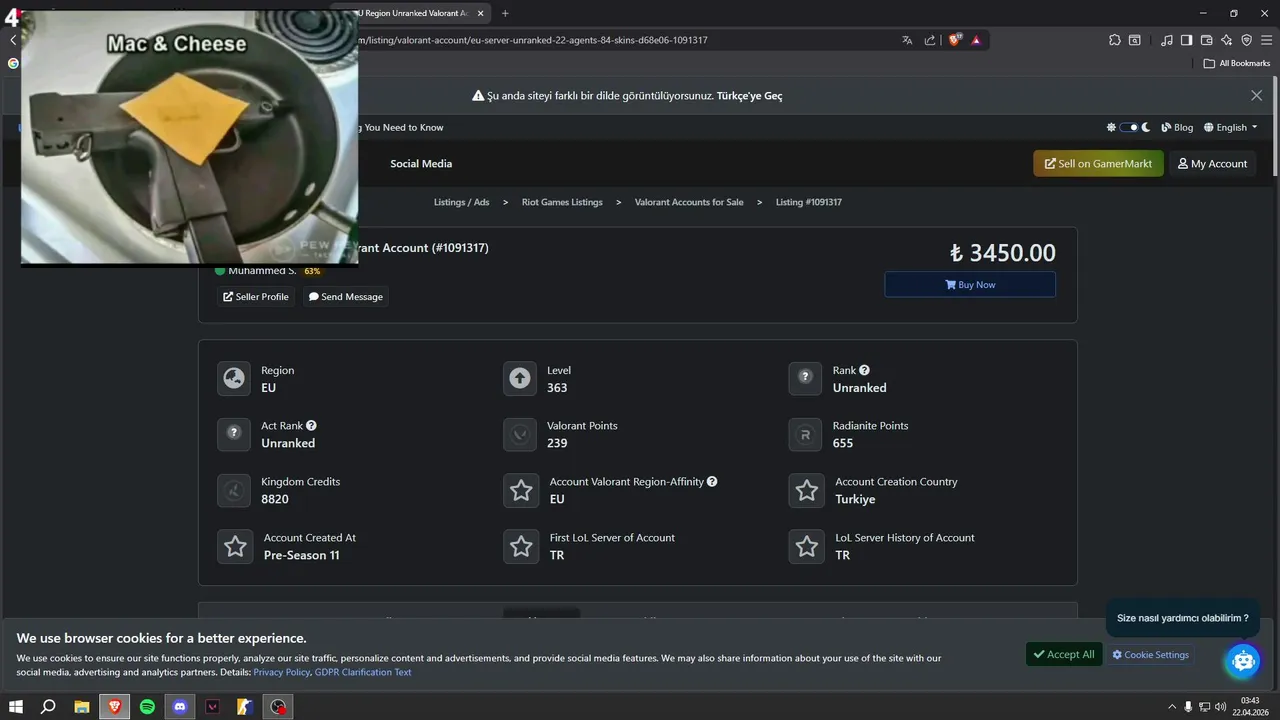Click Türkçe'ye Geç link in banner
Image resolution: width=1280 pixels, height=720 pixels.
pyautogui.click(x=750, y=96)
